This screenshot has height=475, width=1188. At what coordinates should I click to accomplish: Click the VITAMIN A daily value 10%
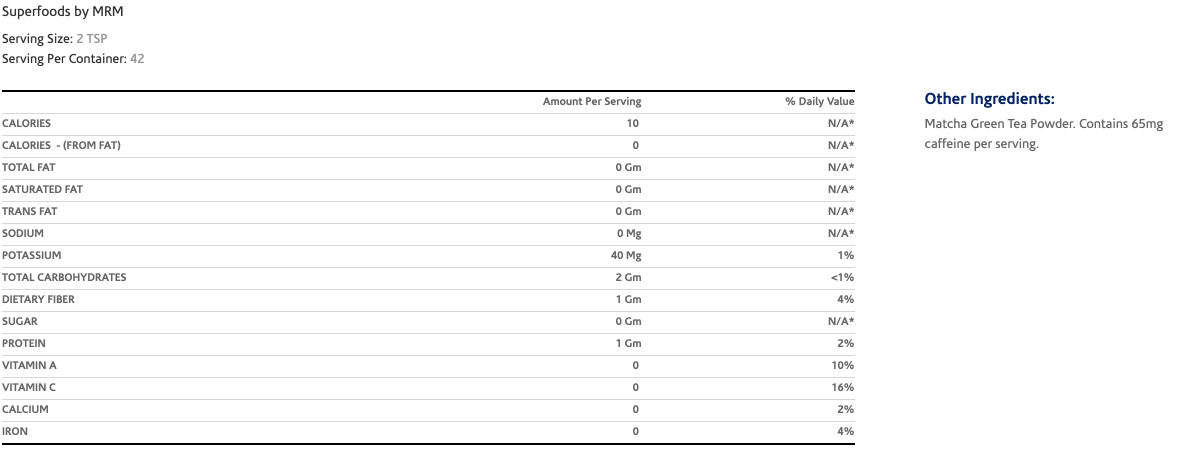tap(842, 365)
